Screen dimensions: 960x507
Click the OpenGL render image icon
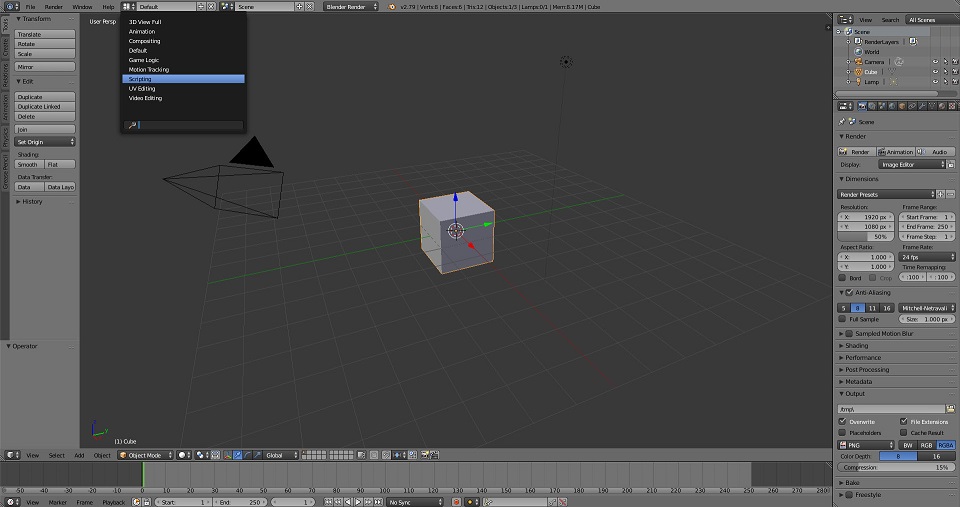(x=424, y=456)
